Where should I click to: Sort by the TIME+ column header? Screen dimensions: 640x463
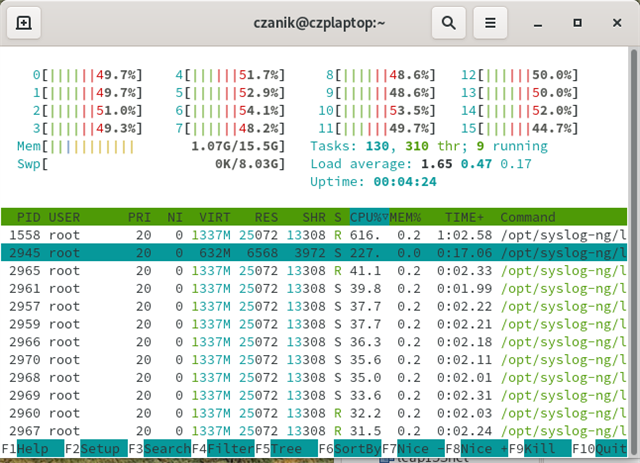pyautogui.click(x=464, y=217)
